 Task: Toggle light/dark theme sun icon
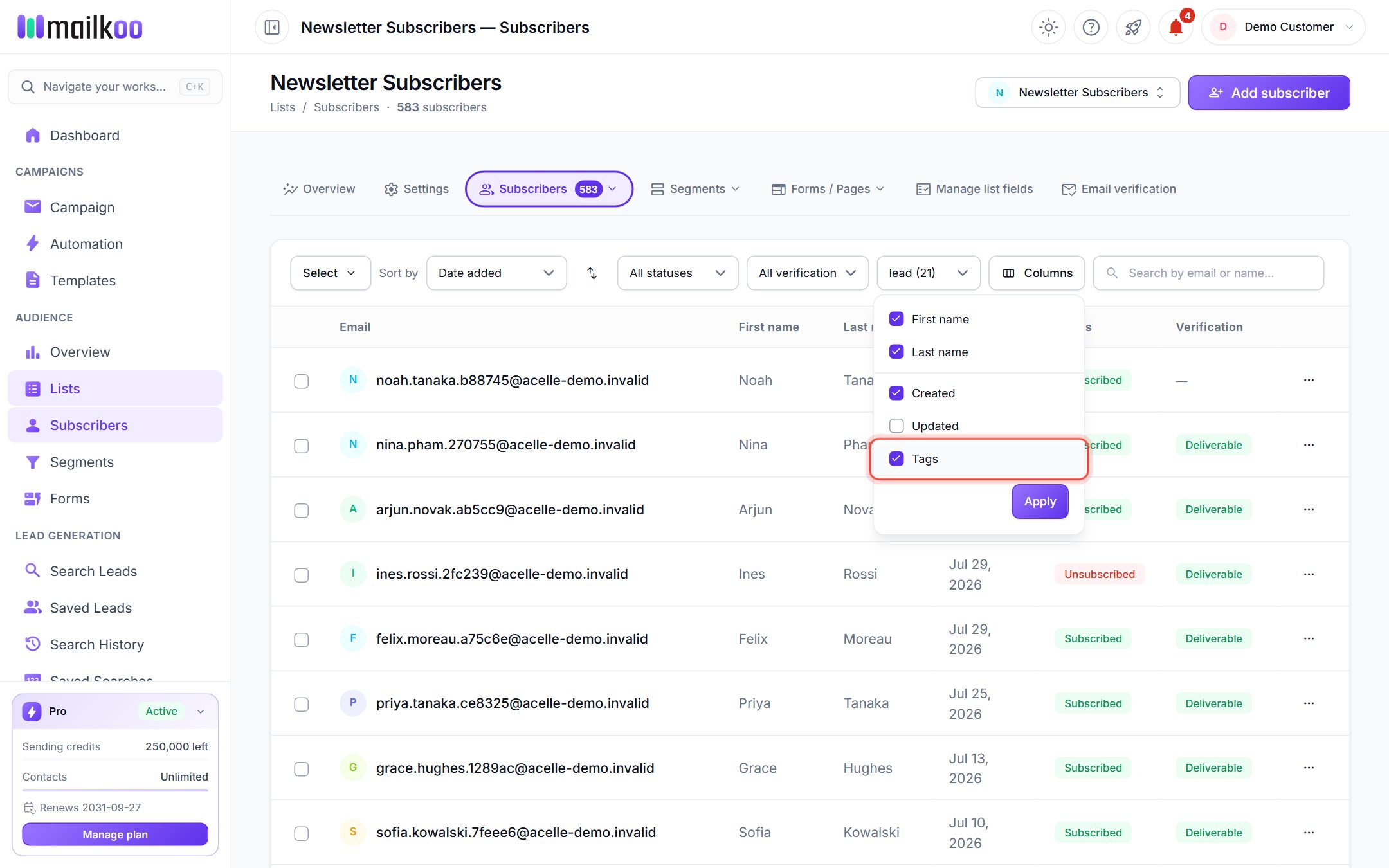(1048, 27)
